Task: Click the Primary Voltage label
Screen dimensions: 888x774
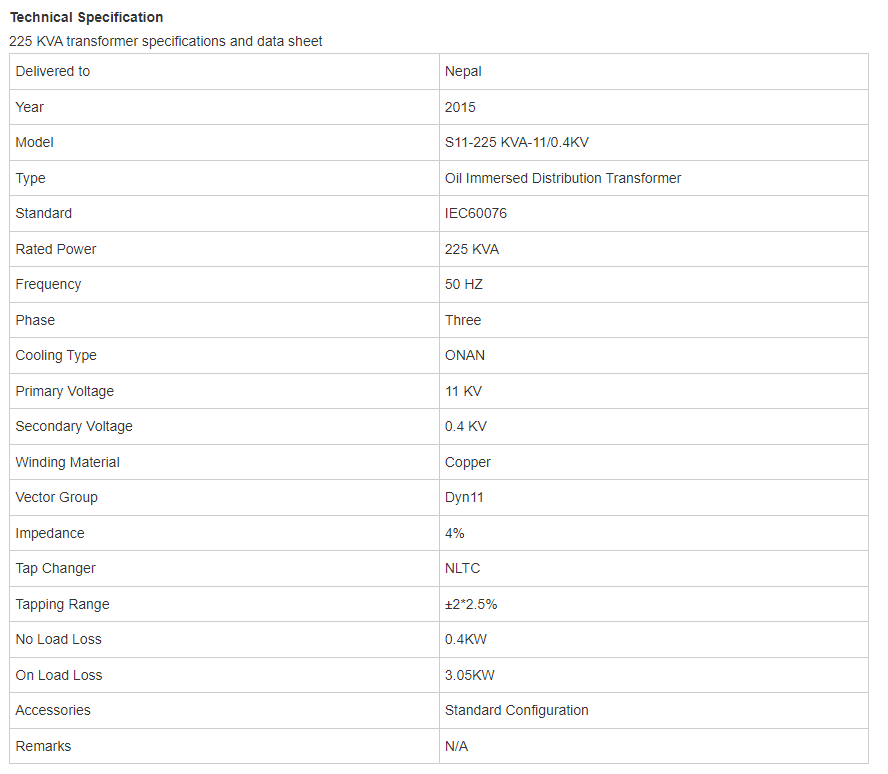Action: (x=65, y=391)
